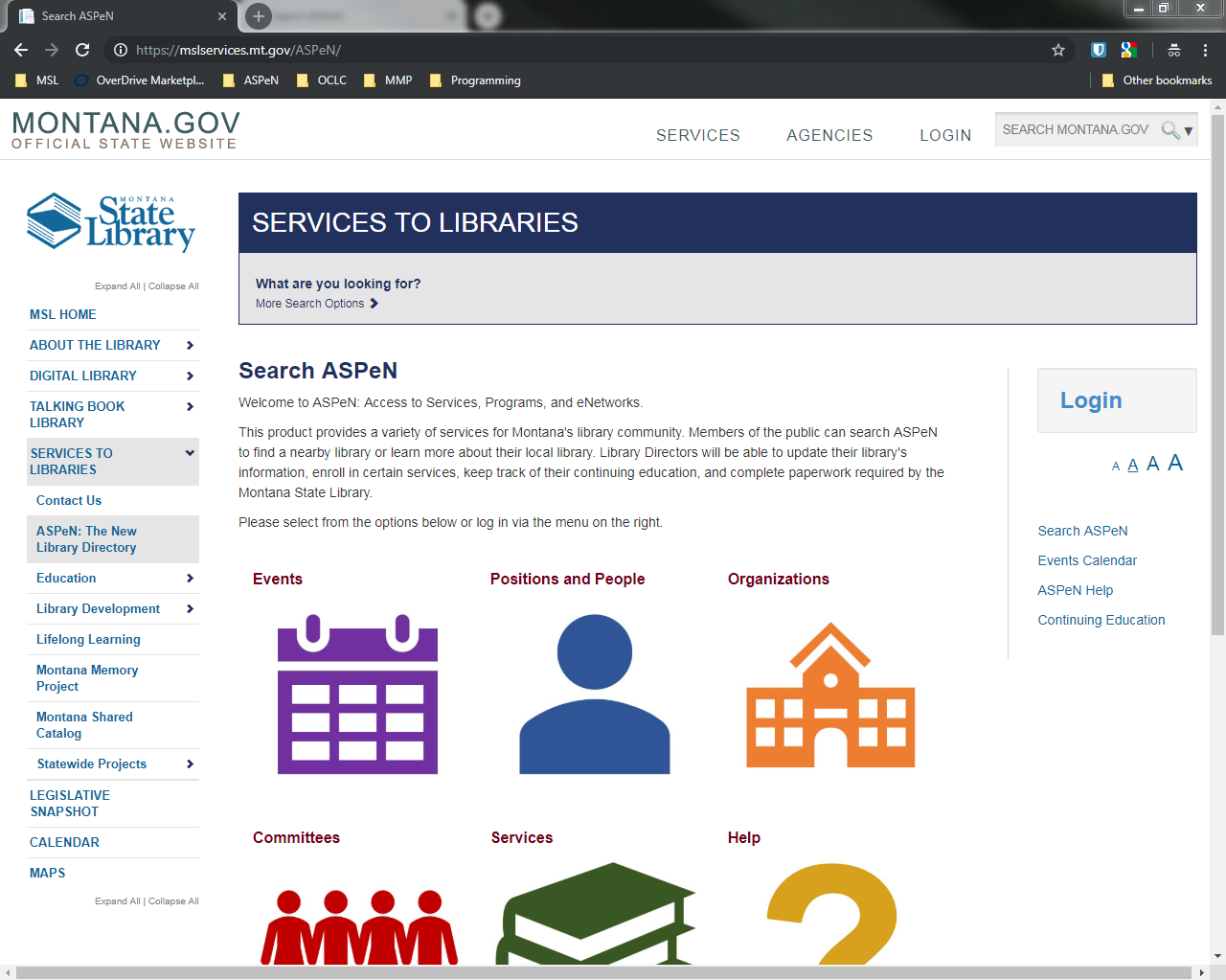This screenshot has height=980, width=1226.
Task: Click the Montana.gov official website logo
Action: click(x=125, y=130)
